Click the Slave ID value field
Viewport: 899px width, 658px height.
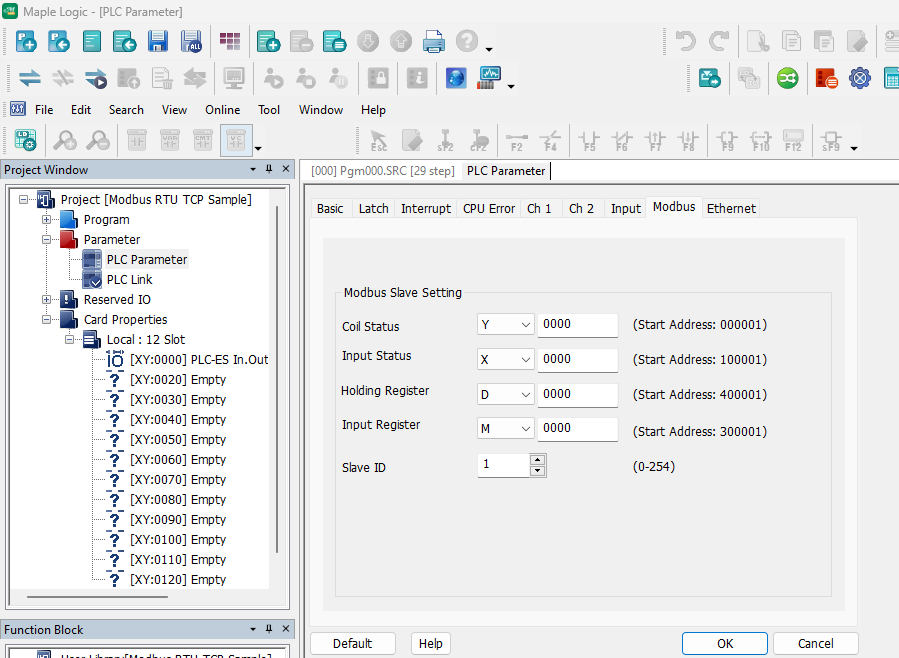(503, 465)
